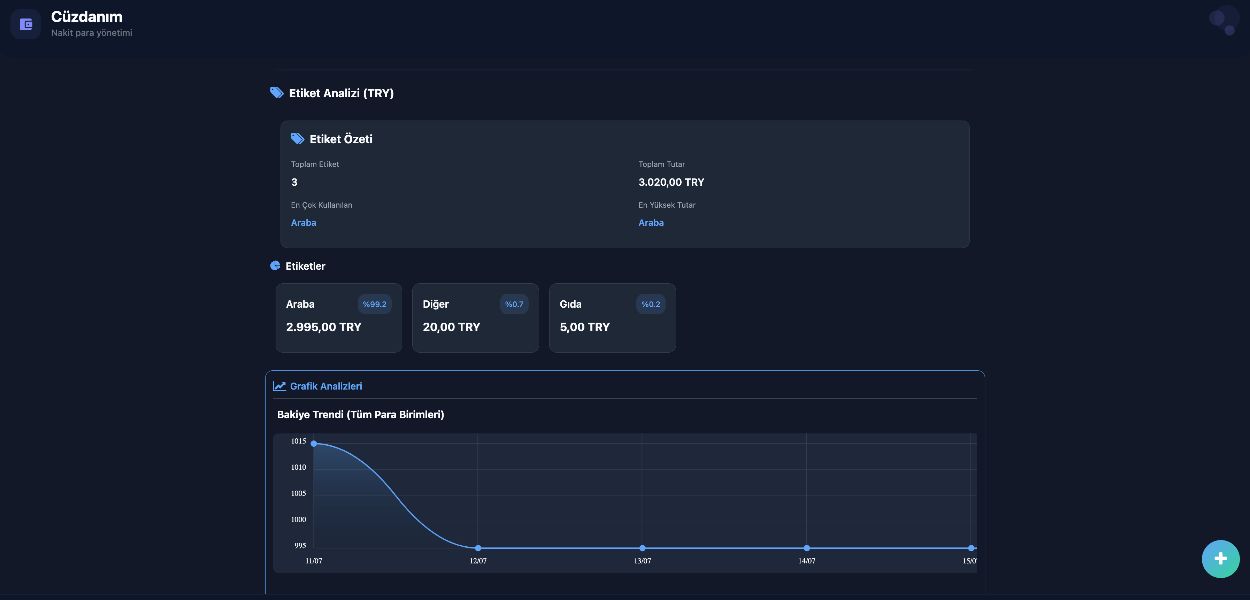Image resolution: width=1250 pixels, height=600 pixels.
Task: Select the Gıda tag card
Action: pos(612,318)
